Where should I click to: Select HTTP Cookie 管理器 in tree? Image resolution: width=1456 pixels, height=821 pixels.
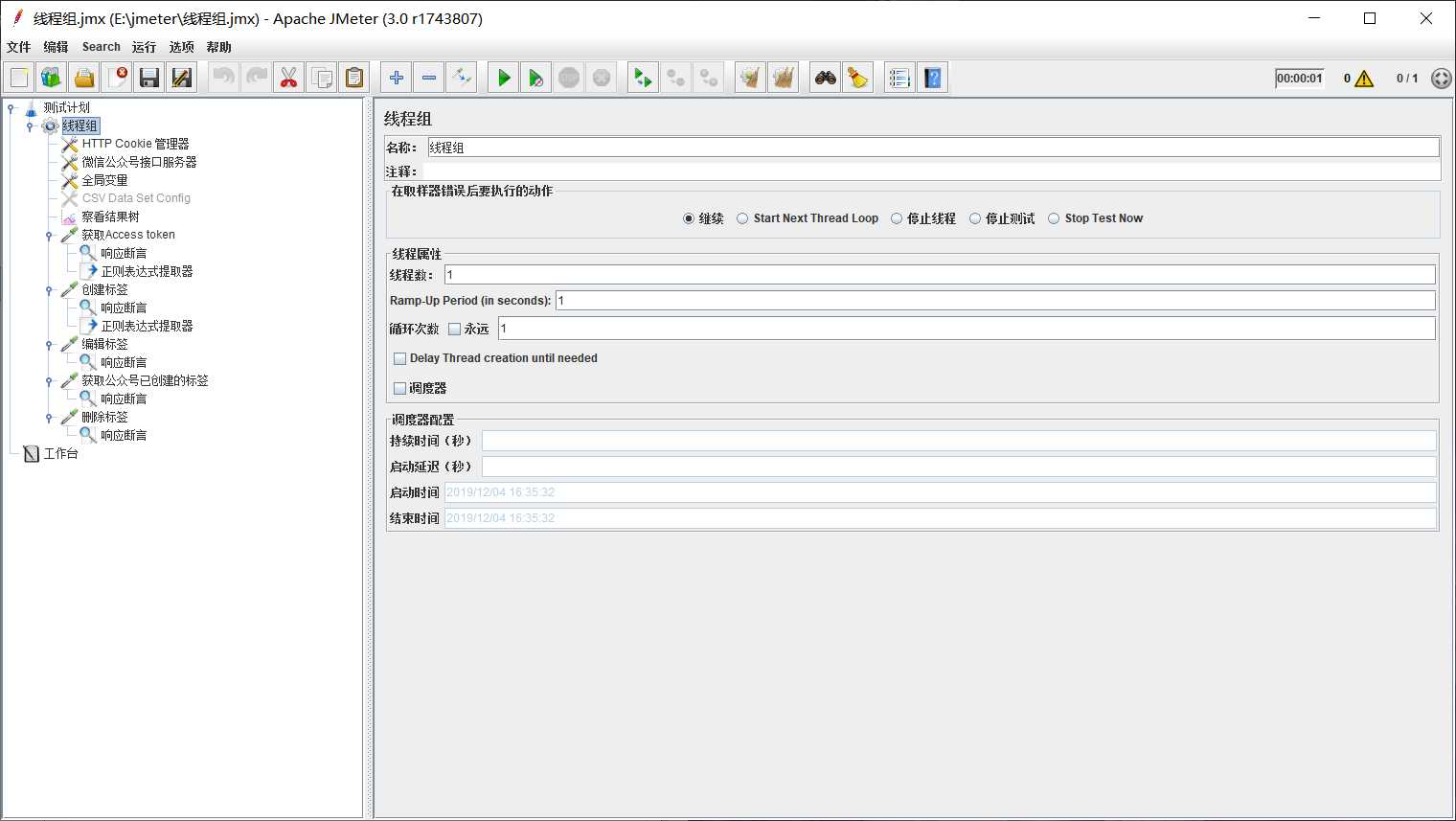click(x=135, y=144)
